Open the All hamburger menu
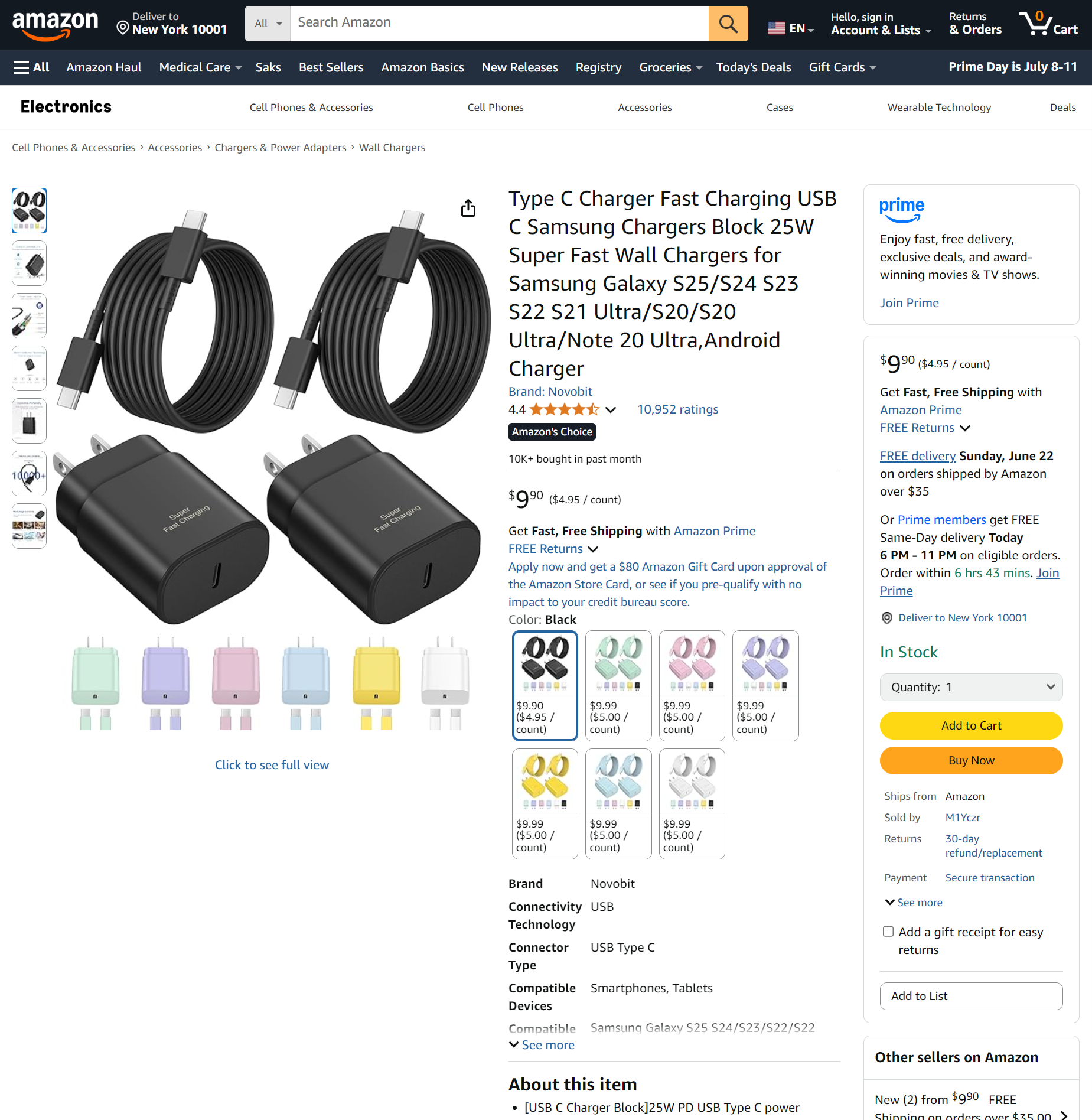The height and width of the screenshot is (1120, 1092). 31,67
